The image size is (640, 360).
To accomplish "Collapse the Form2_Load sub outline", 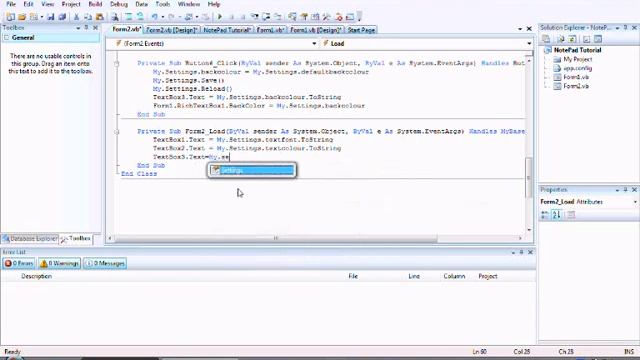I will (x=117, y=131).
